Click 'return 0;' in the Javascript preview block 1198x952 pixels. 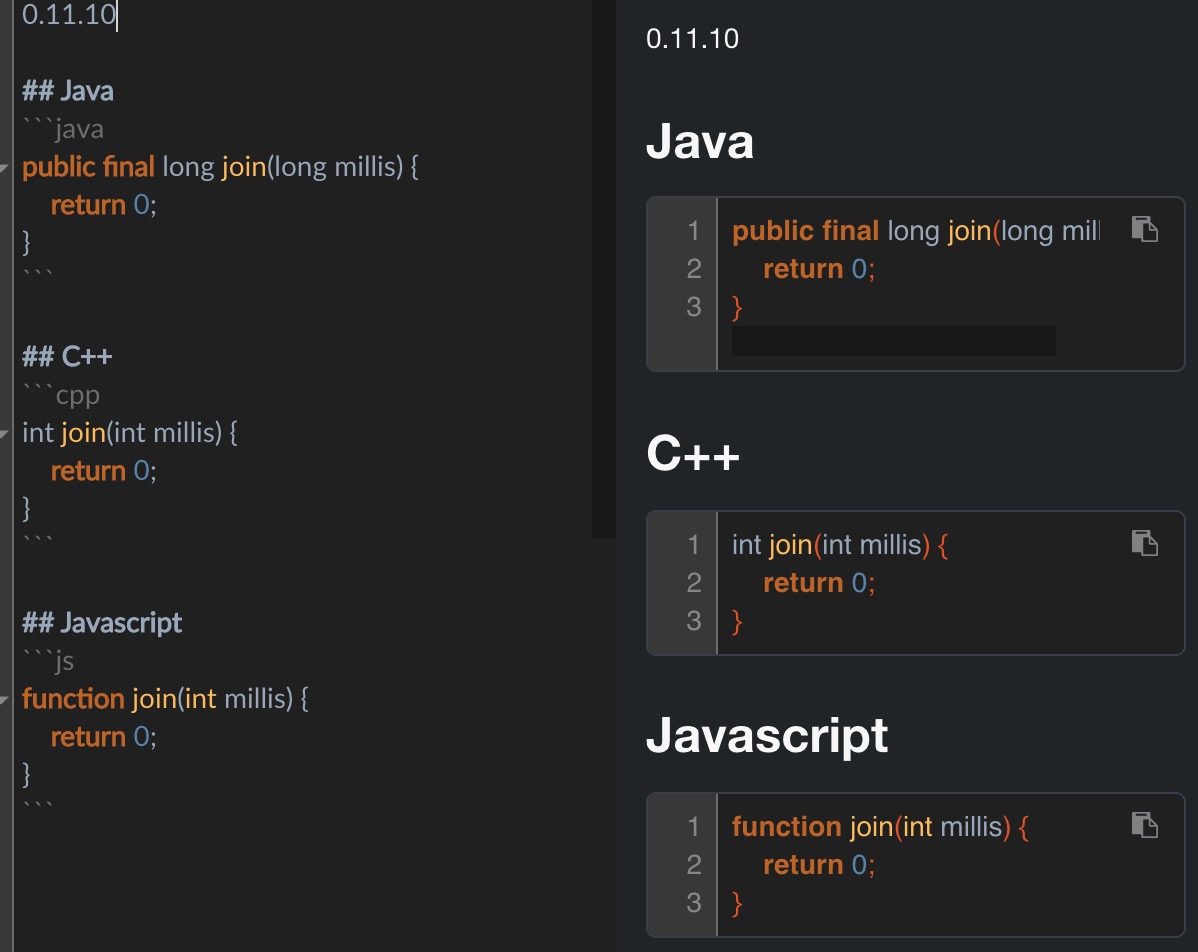[819, 865]
